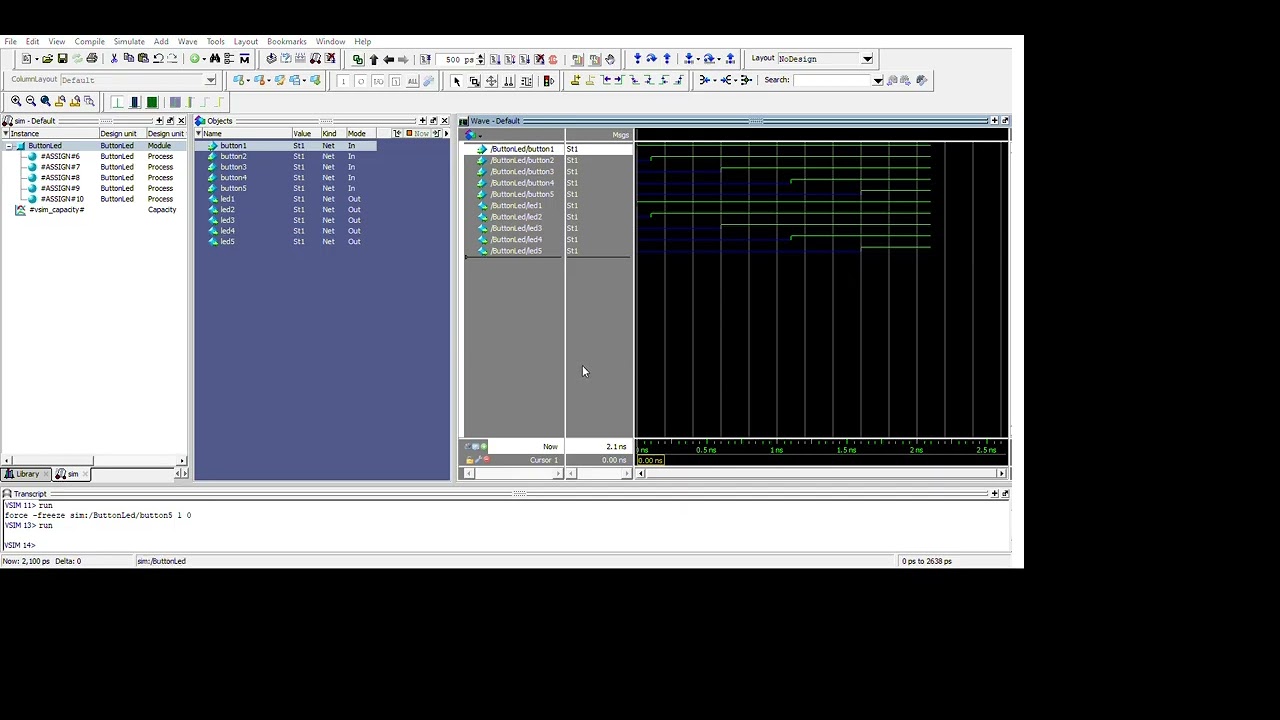Open file using folder toolbar icon
Viewport: 1280px width, 720px height.
(x=47, y=58)
